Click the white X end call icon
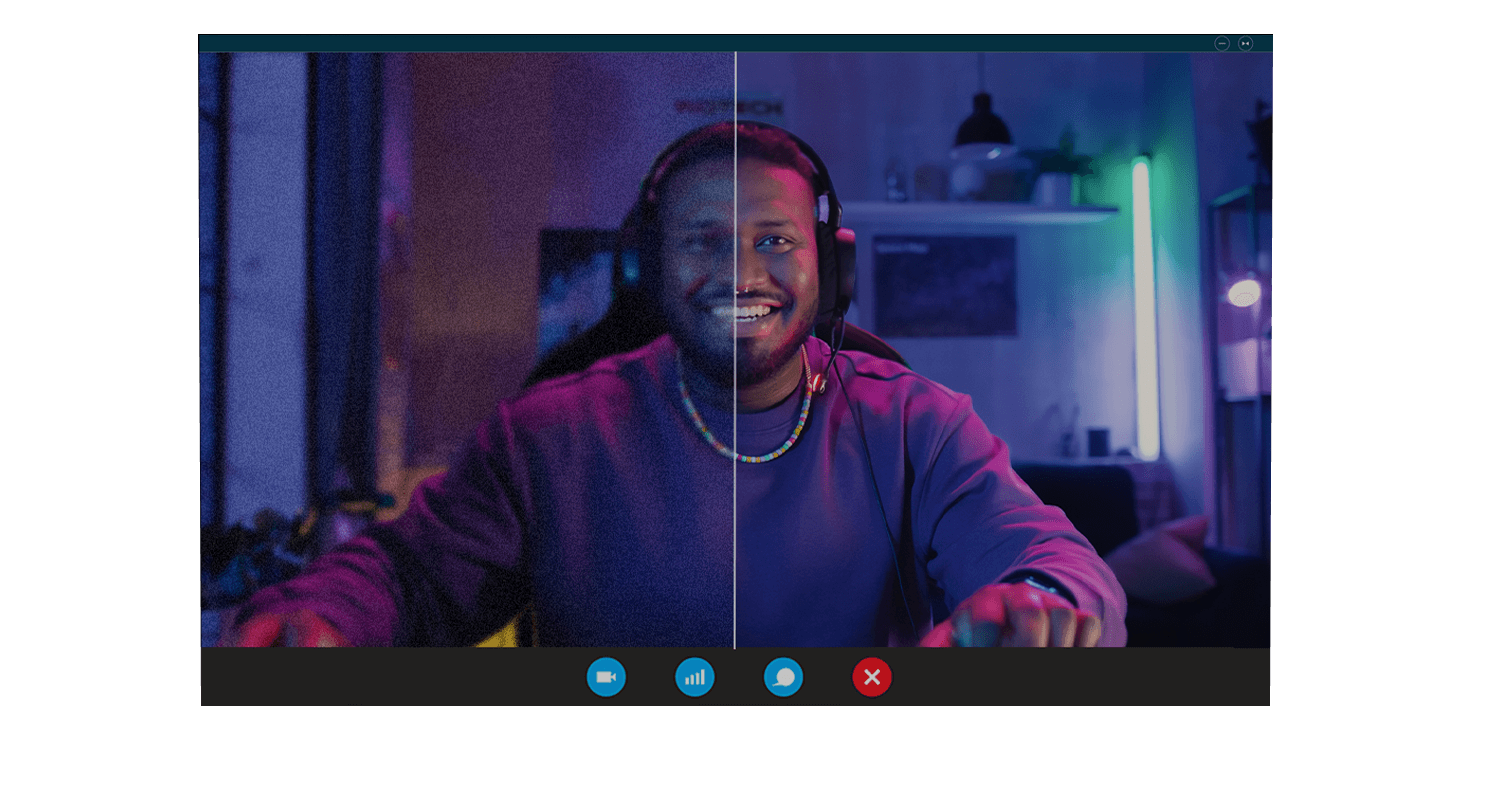The width and height of the screenshot is (1500, 807). [872, 677]
